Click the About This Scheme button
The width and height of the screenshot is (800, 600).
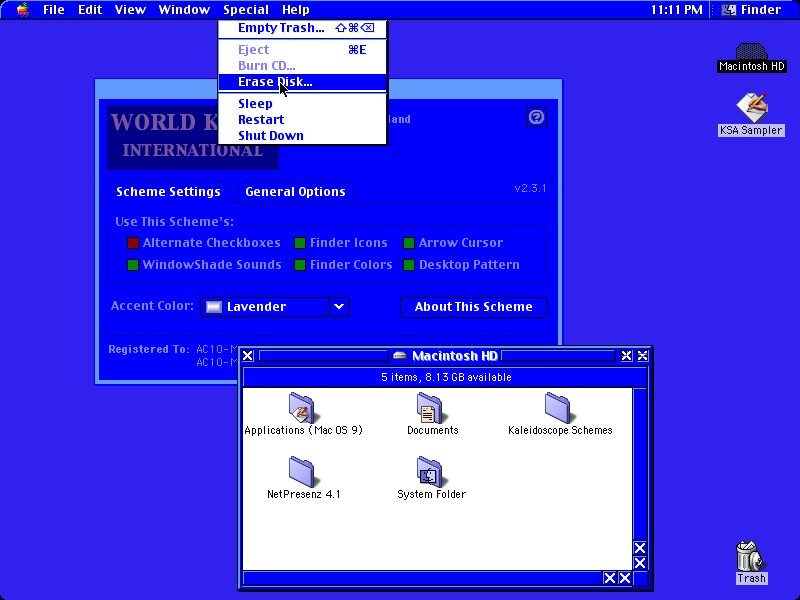click(473, 307)
